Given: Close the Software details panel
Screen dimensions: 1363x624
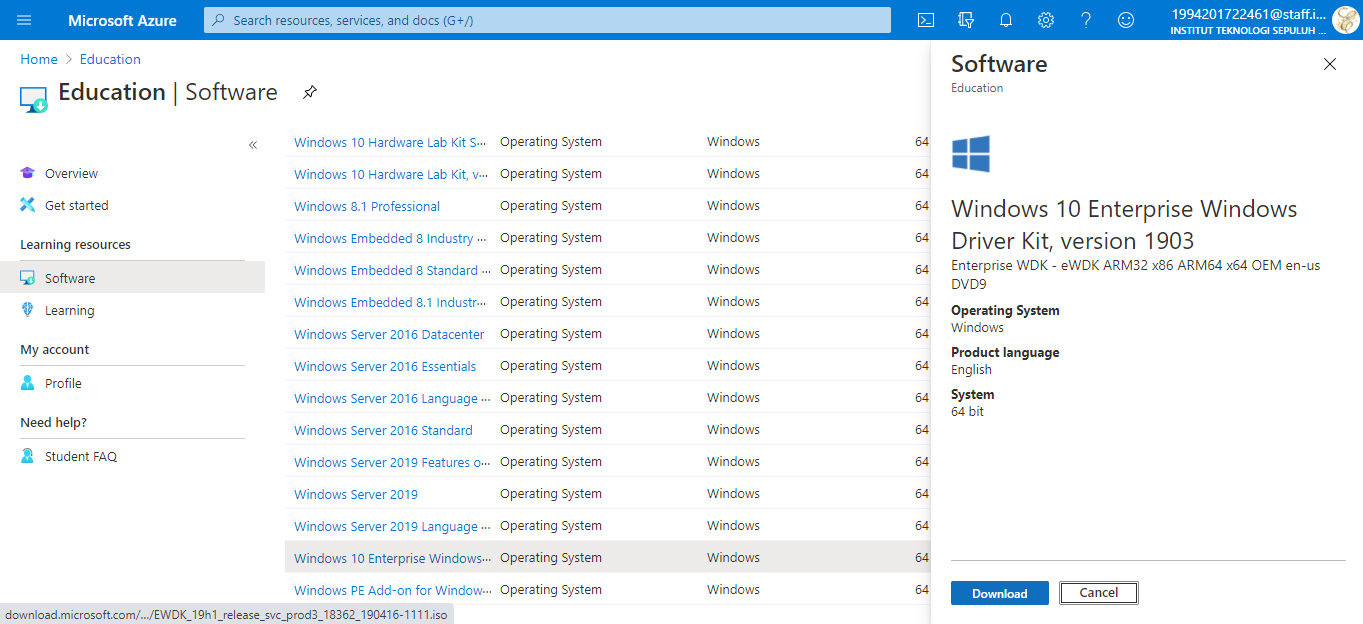Looking at the screenshot, I should pos(1329,64).
